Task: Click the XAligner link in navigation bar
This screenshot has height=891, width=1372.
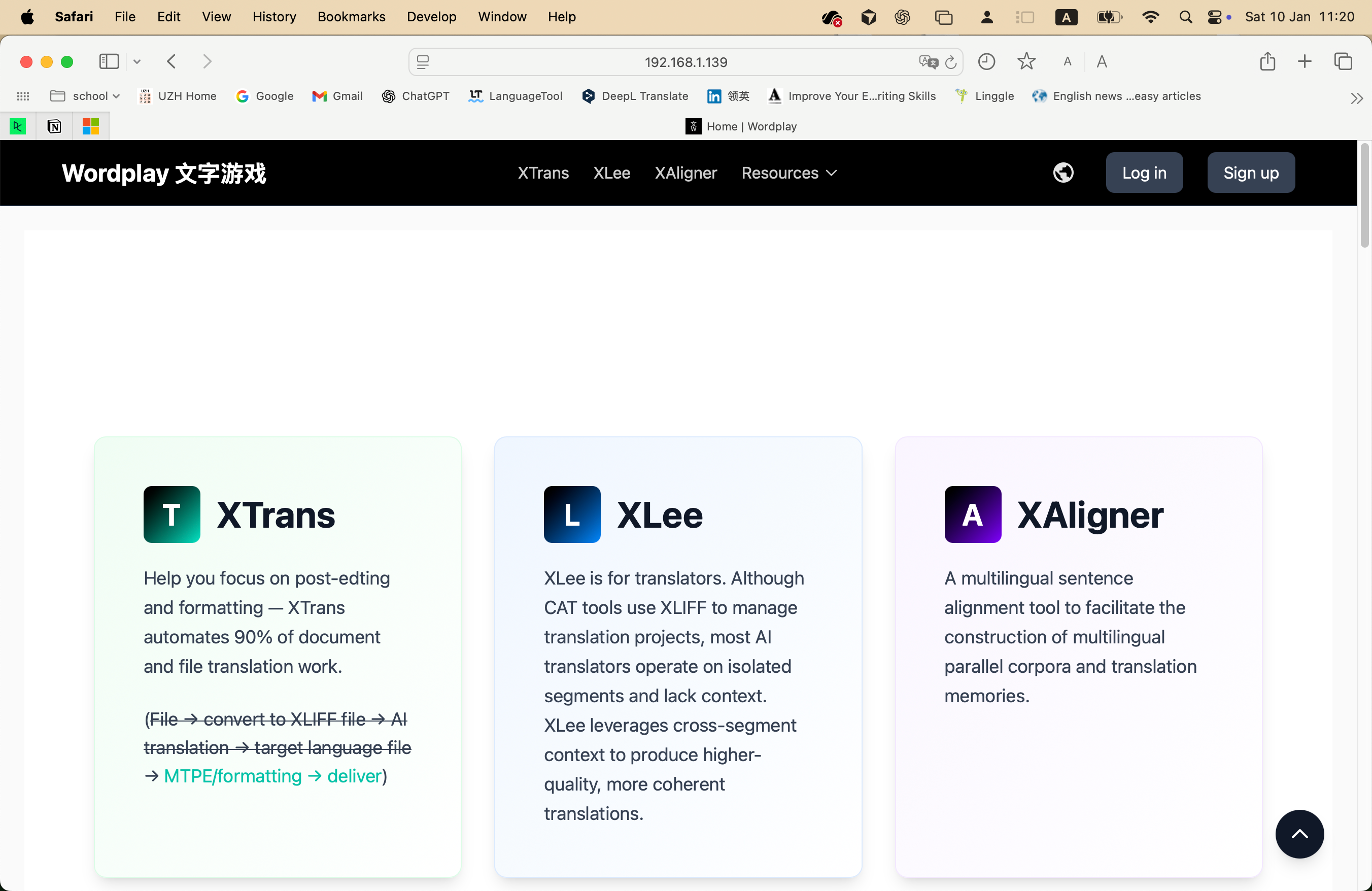Action: 685,173
